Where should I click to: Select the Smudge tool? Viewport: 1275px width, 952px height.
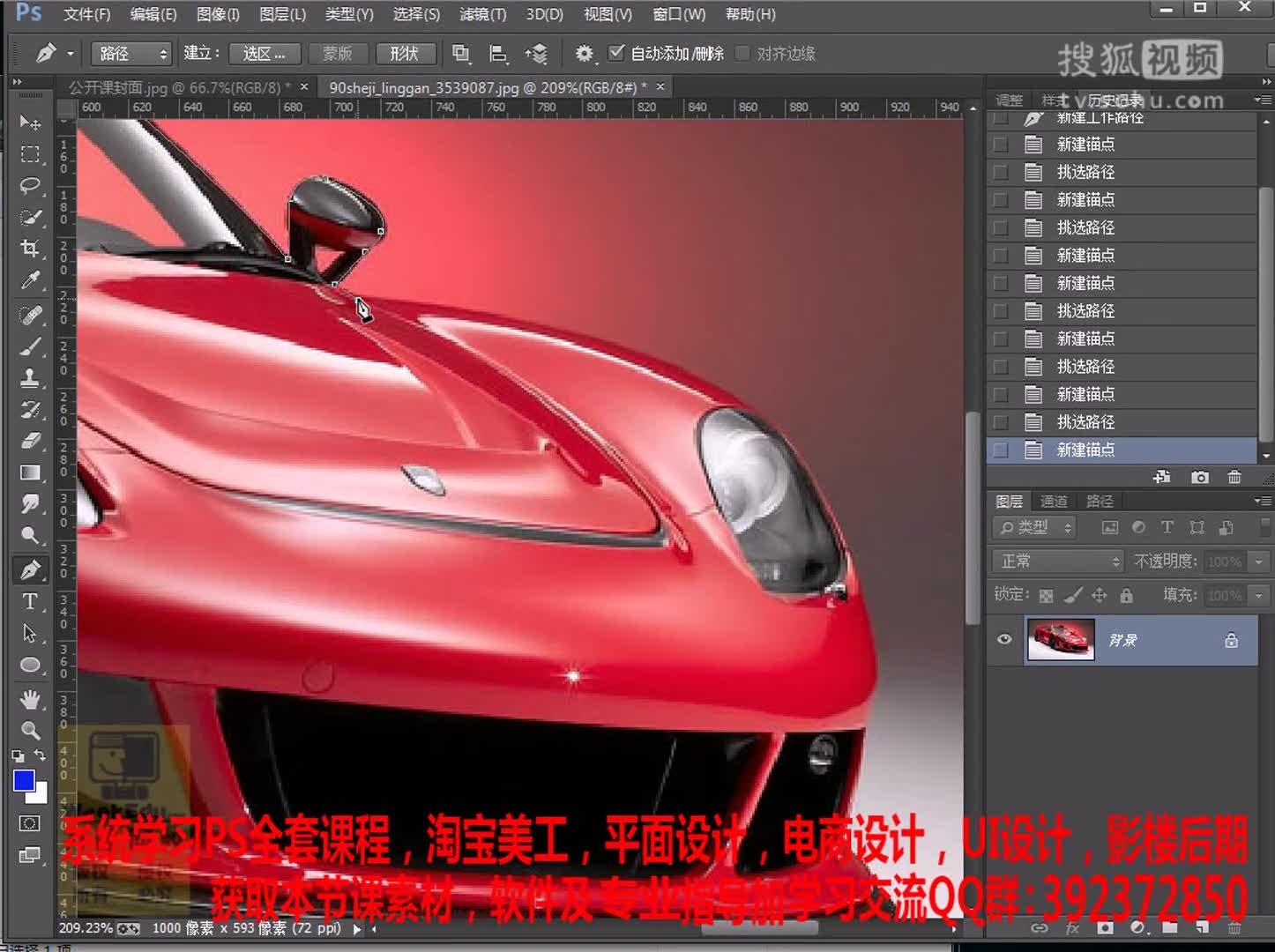30,504
